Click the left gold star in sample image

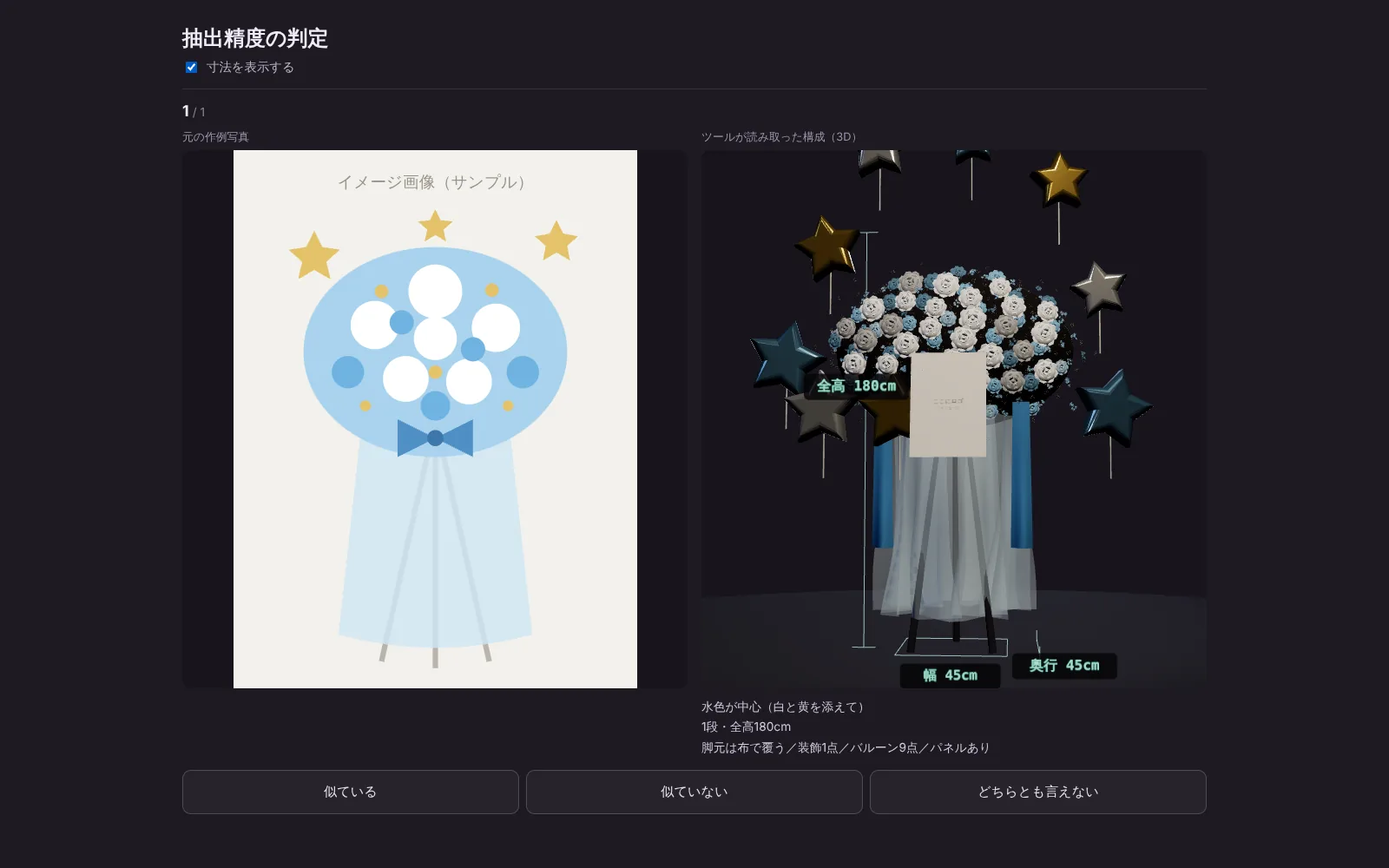pyautogui.click(x=314, y=256)
